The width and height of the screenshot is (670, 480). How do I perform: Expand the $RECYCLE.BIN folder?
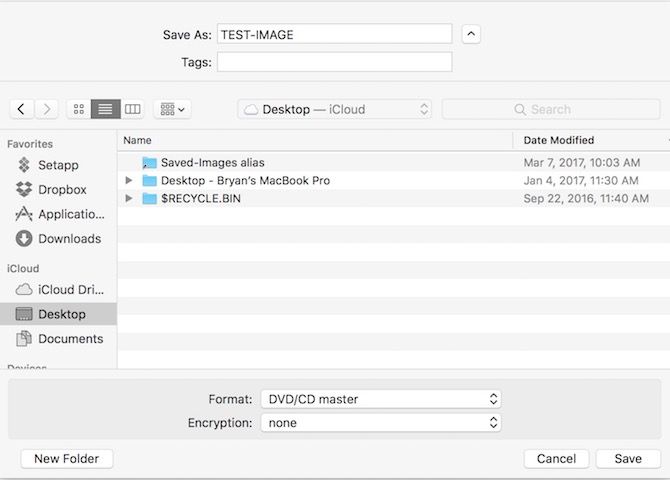pyautogui.click(x=128, y=199)
